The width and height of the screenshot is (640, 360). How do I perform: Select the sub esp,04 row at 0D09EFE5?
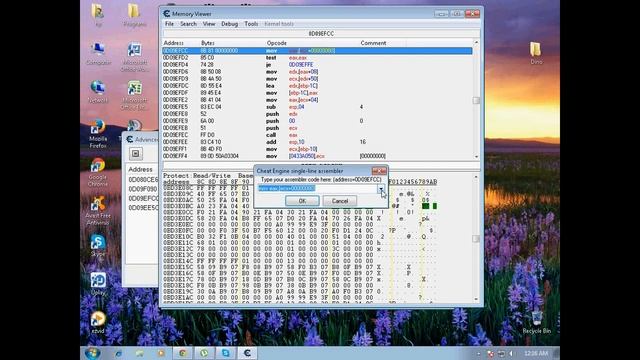[317, 107]
